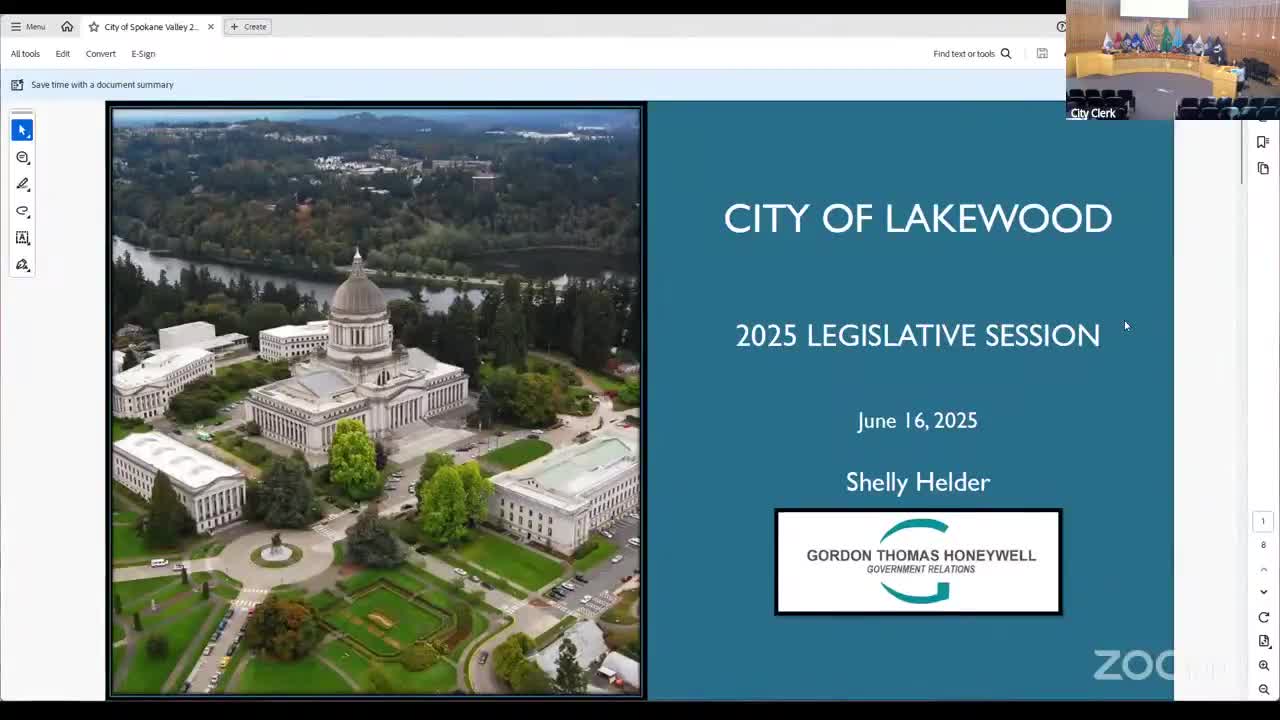Open the Edit tools tab
This screenshot has width=1280, height=720.
point(63,54)
